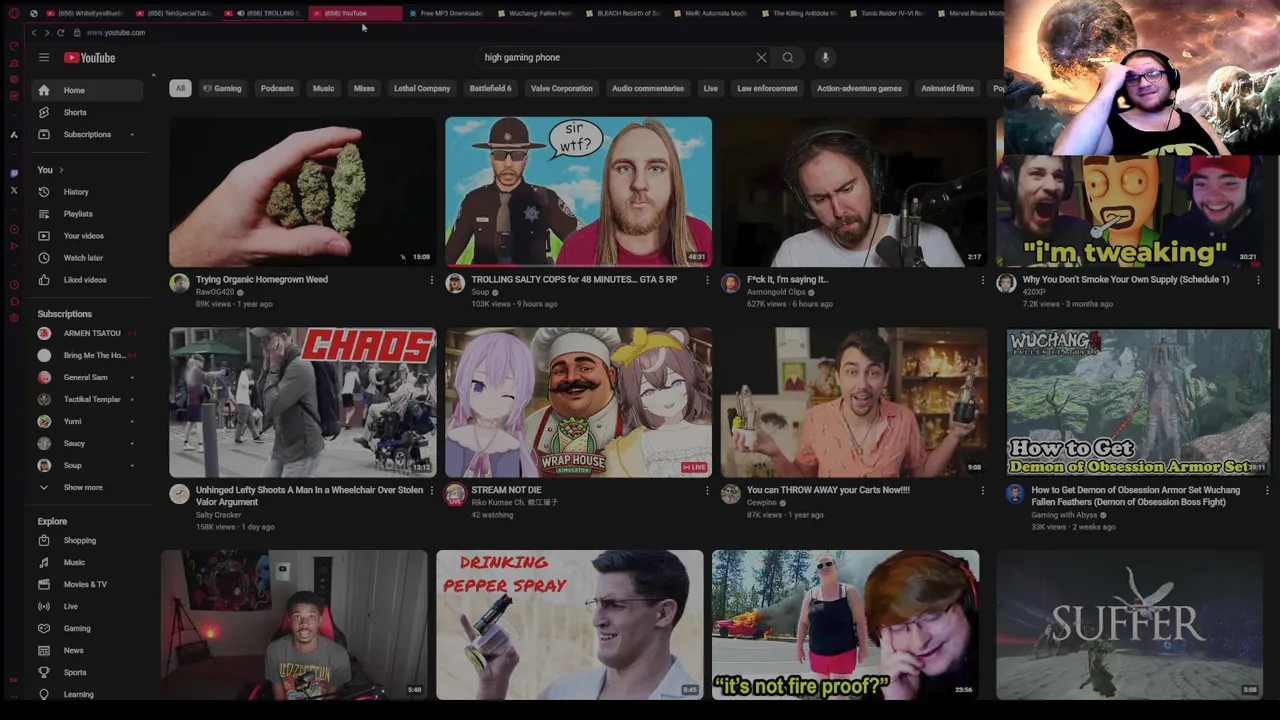Play the Demon of Obsession Armor Set thumbnail
This screenshot has height=720, width=1280.
[x=1138, y=402]
